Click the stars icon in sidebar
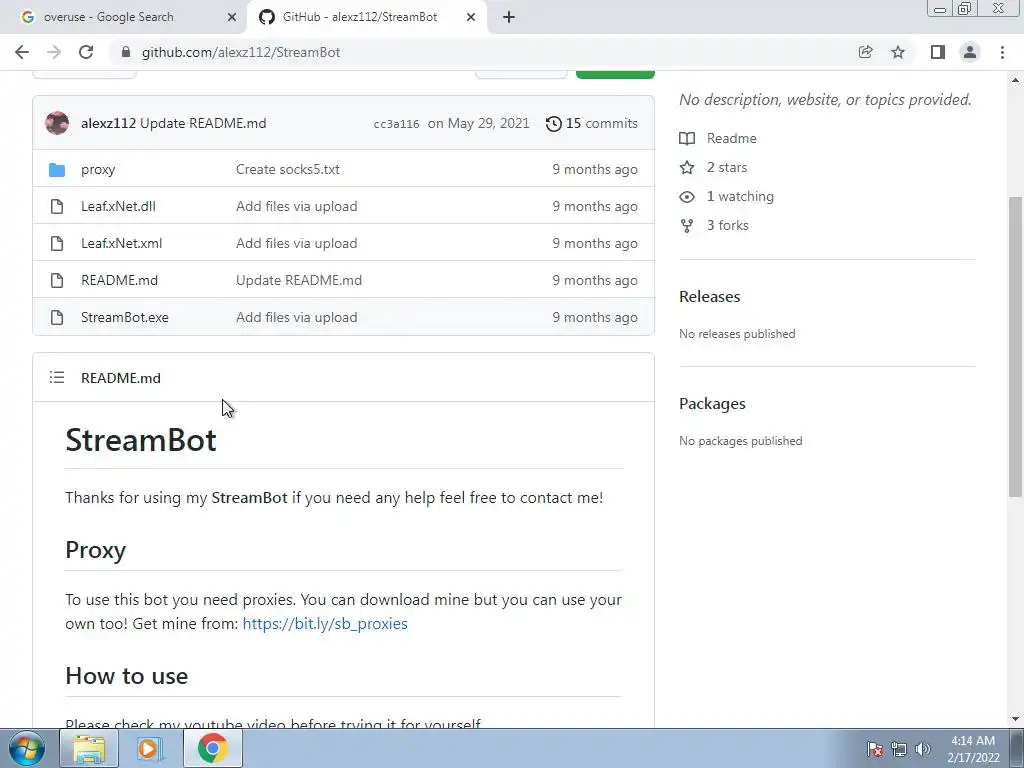 687,168
